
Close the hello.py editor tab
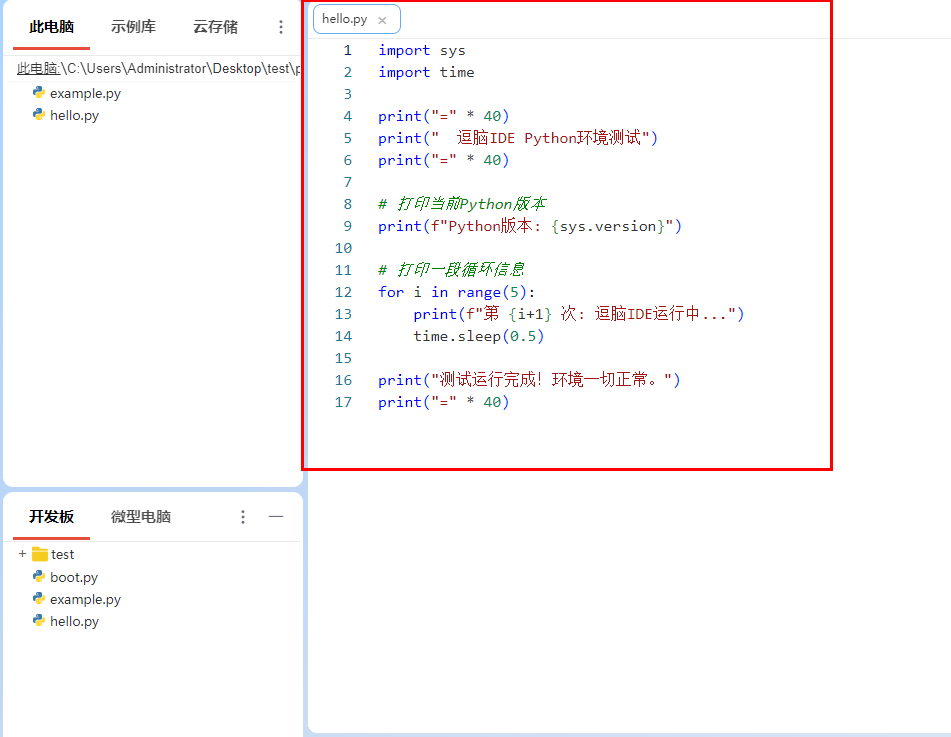tap(382, 20)
